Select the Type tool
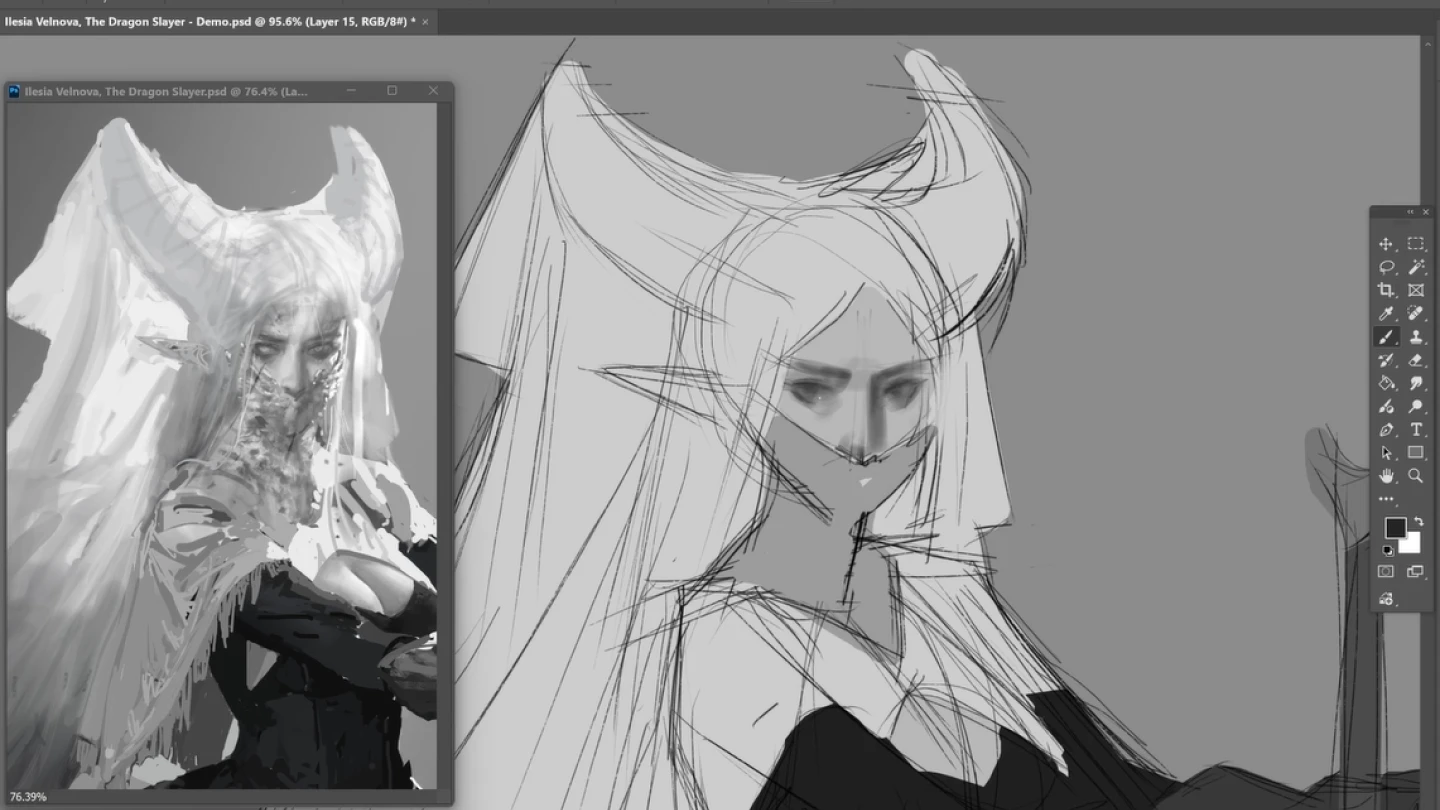This screenshot has height=810, width=1440. pos(1415,429)
